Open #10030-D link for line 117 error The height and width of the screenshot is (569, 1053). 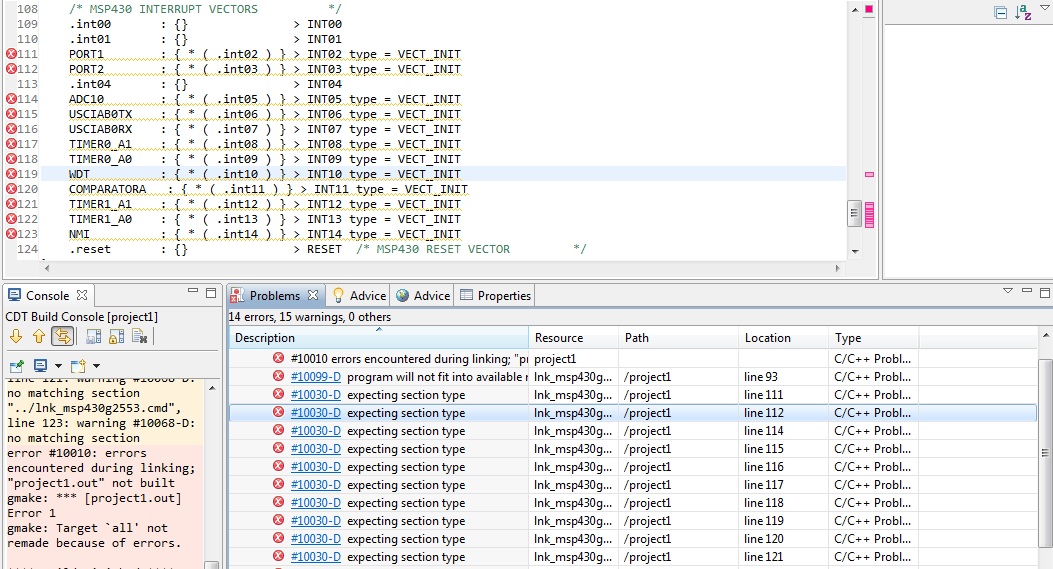coord(316,485)
